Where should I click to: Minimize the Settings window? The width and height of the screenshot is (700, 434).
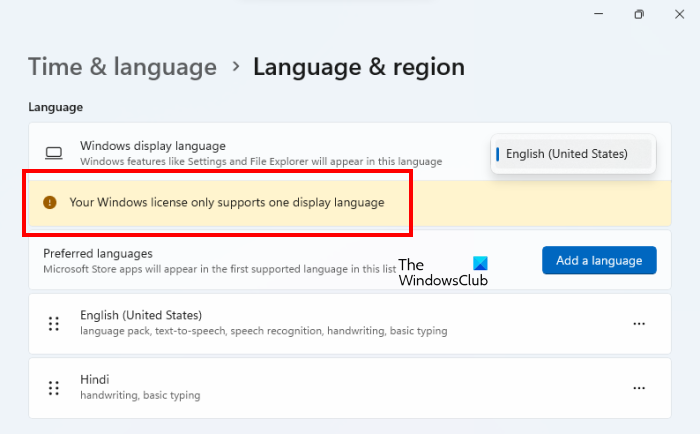[x=599, y=14]
